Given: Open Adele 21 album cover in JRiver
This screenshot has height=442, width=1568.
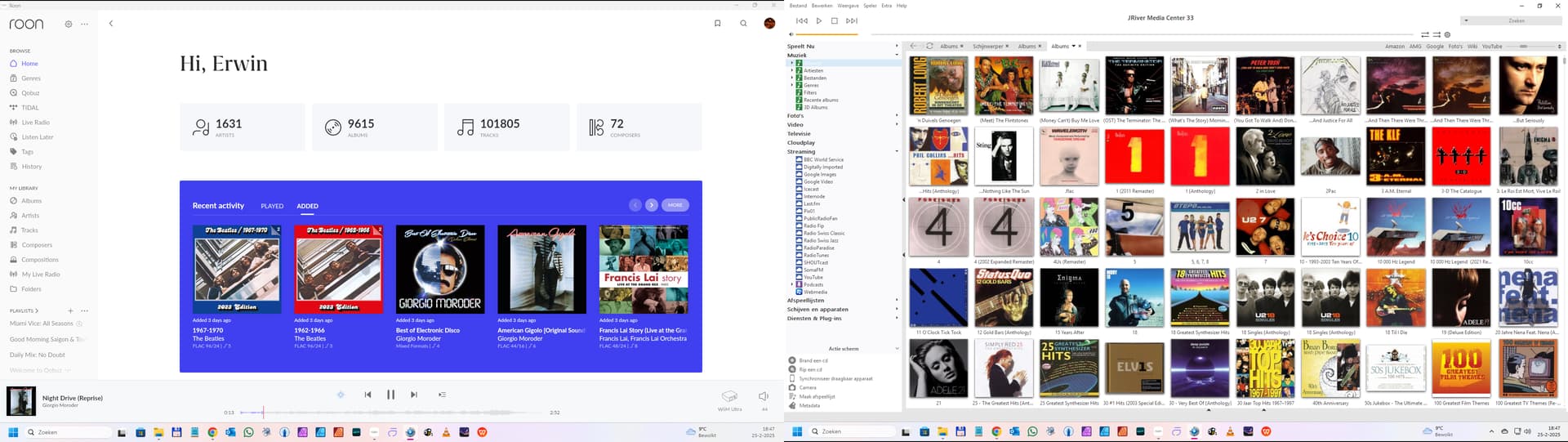Looking at the screenshot, I should tap(938, 368).
